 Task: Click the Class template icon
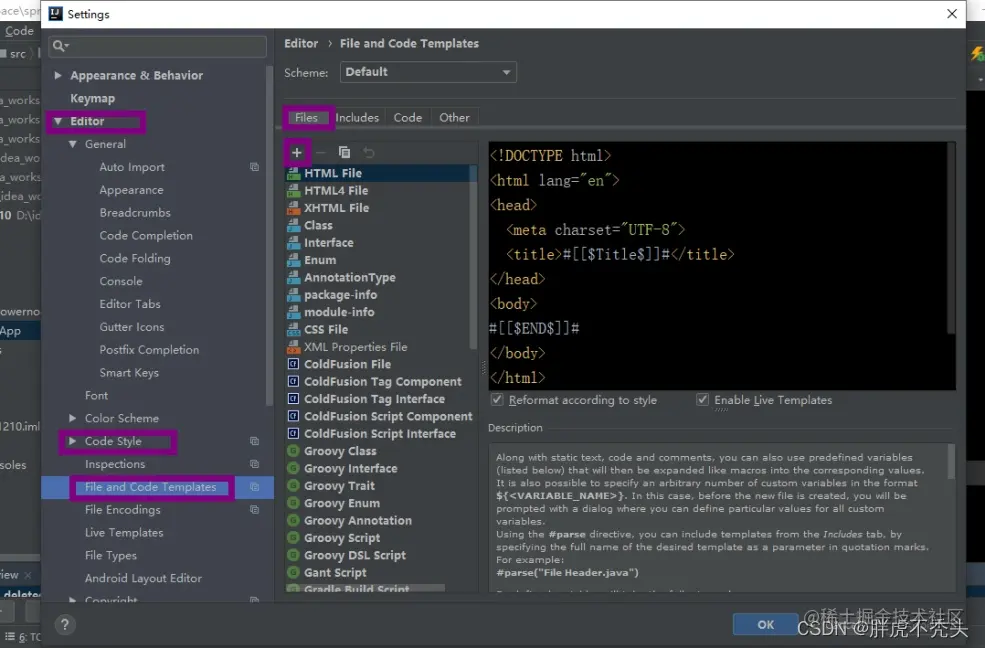[x=293, y=225]
